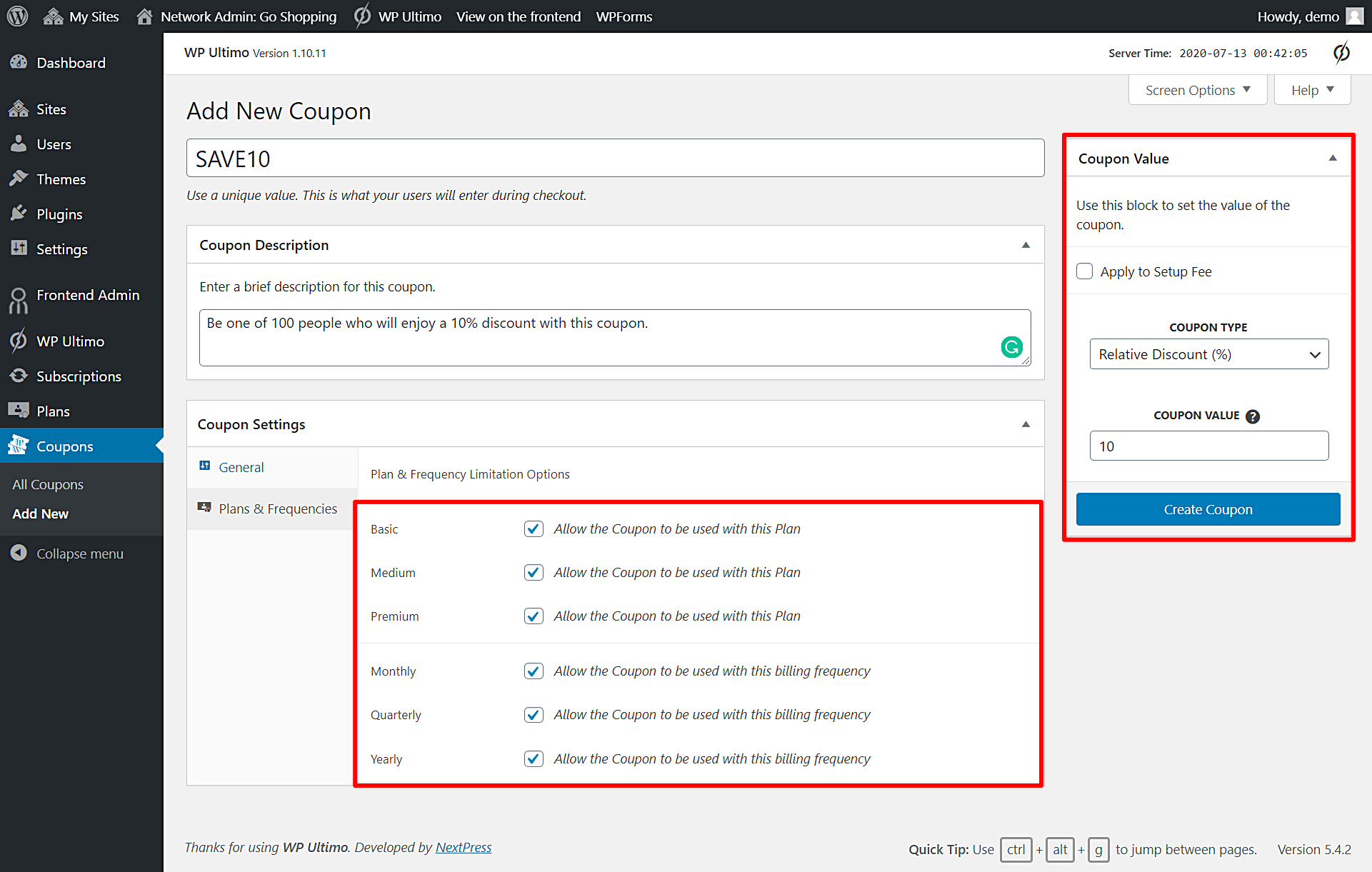Click the Settings sliders icon
Viewport: 1372px width, 872px height.
pyautogui.click(x=19, y=249)
